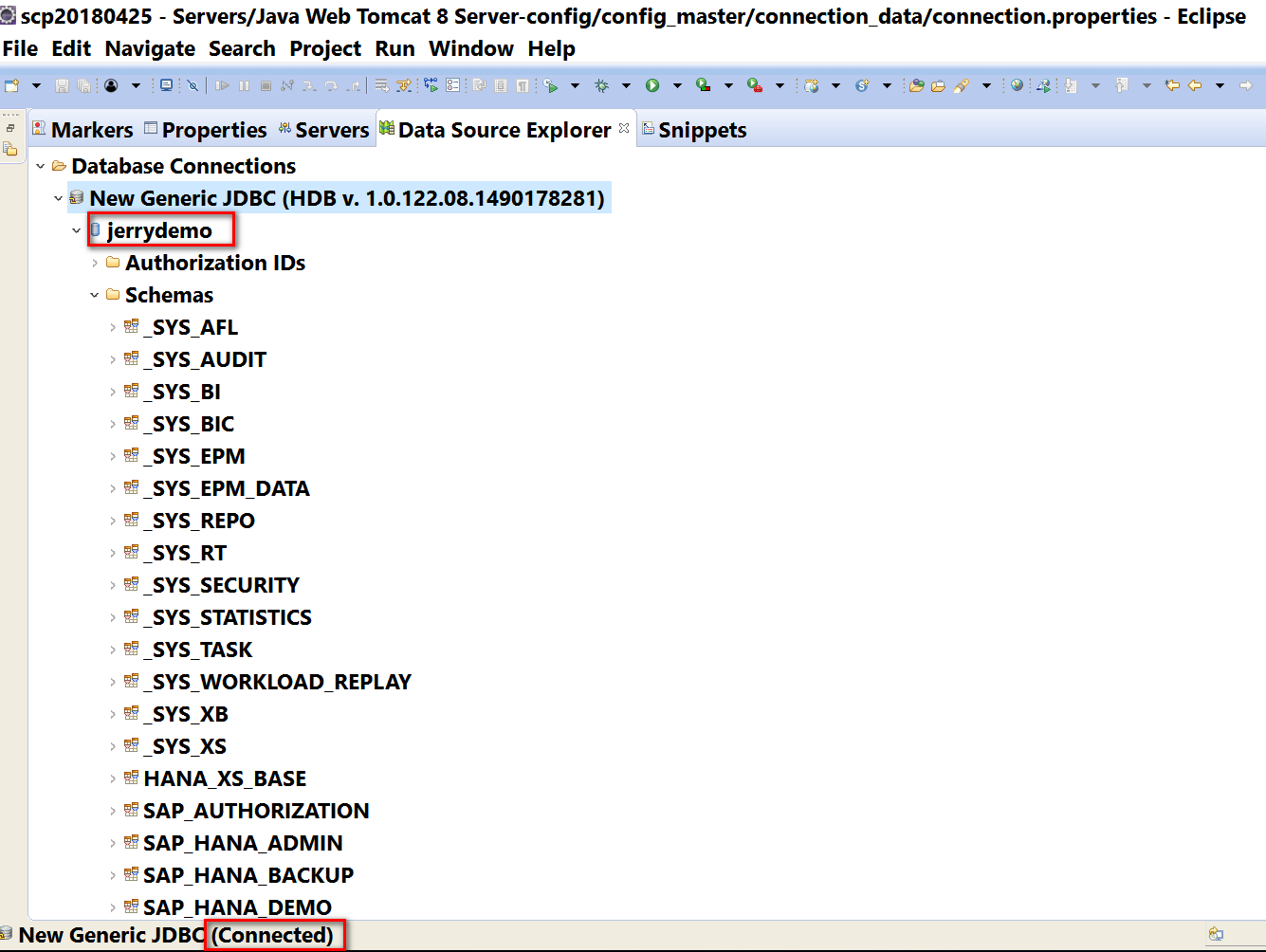Collapse the jerrydemo database node

point(76,230)
